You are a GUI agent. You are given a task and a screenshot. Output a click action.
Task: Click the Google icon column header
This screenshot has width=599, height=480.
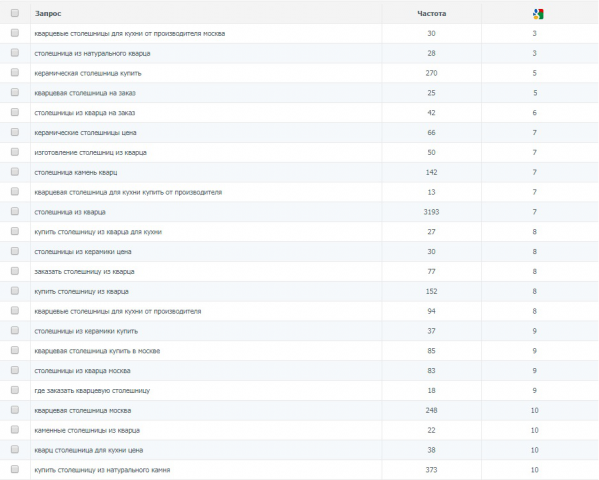coord(538,14)
